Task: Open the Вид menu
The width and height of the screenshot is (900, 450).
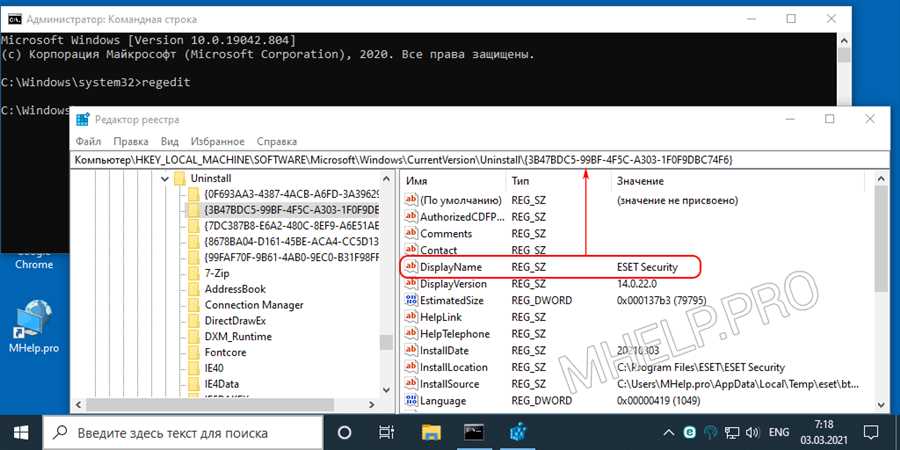Action: point(170,141)
